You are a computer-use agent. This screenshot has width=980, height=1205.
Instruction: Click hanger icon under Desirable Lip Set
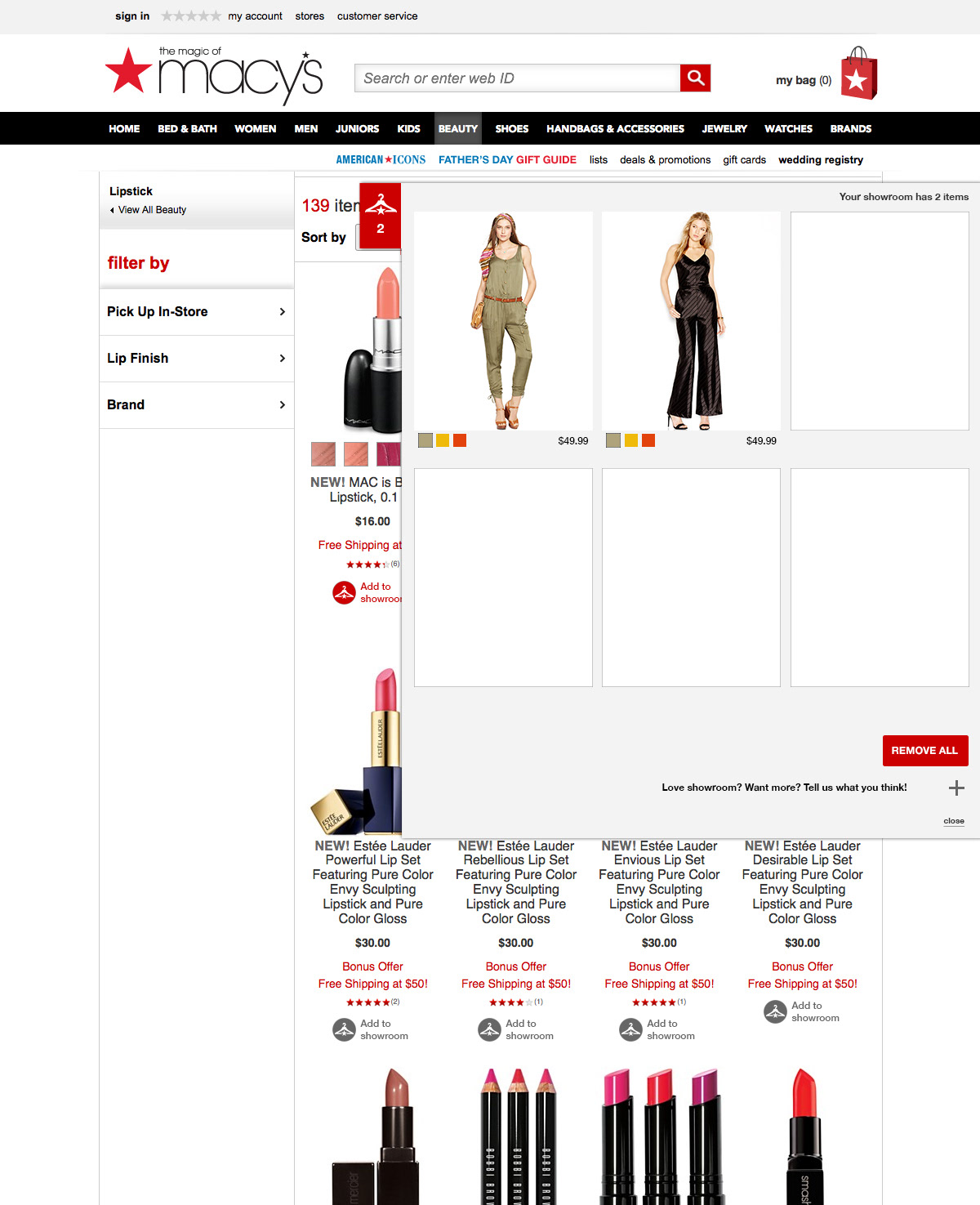pos(775,1011)
